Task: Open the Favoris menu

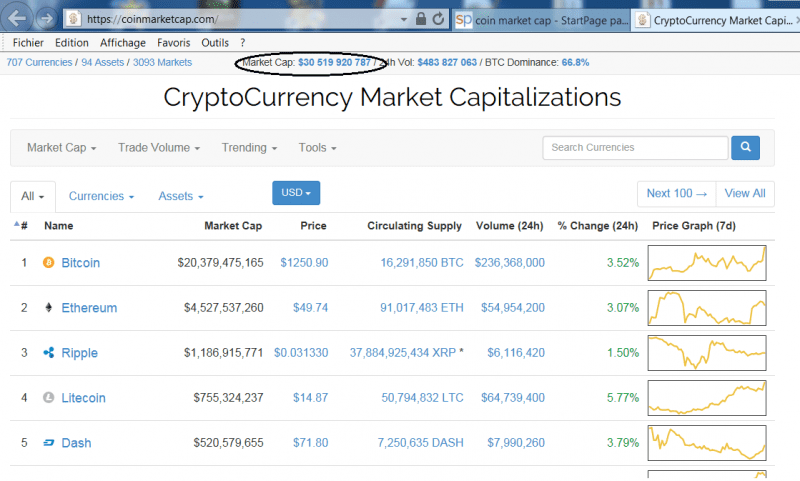Action: tap(173, 43)
